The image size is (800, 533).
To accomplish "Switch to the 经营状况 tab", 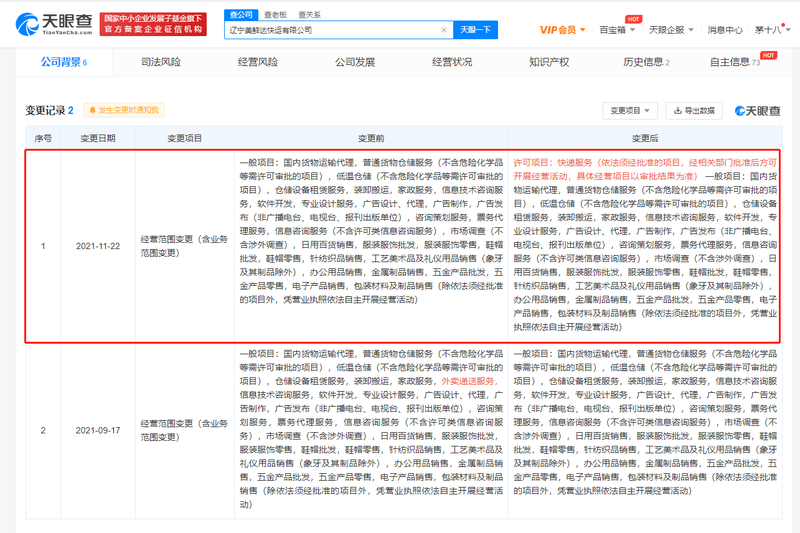I will 452,62.
